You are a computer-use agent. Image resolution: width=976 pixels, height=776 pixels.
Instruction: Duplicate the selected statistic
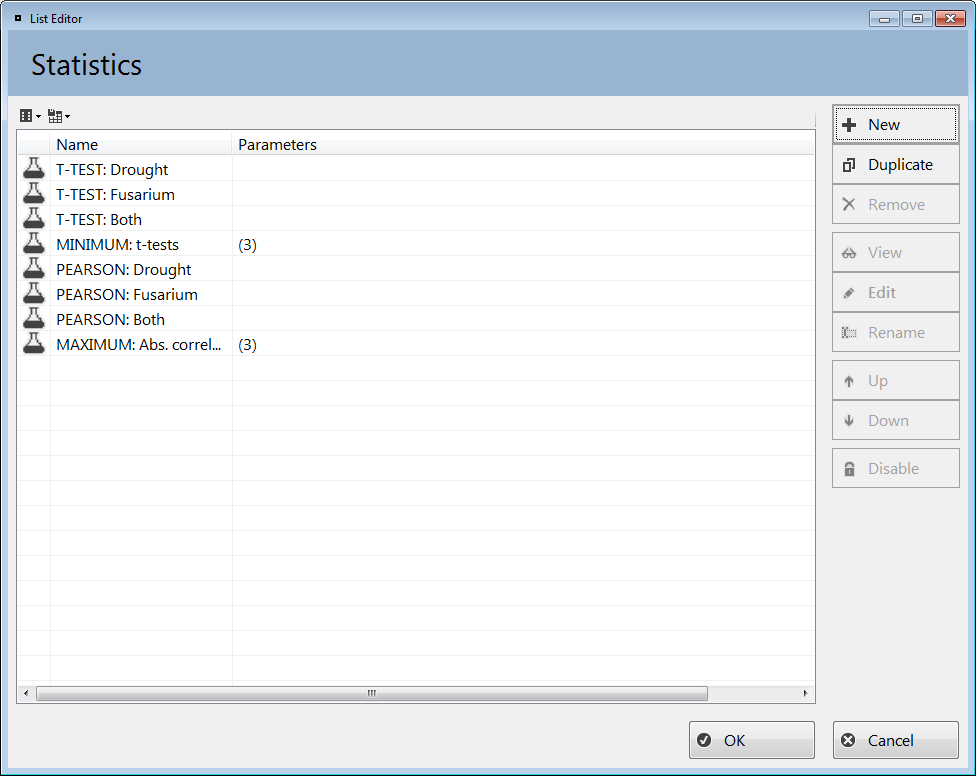pyautogui.click(x=895, y=164)
